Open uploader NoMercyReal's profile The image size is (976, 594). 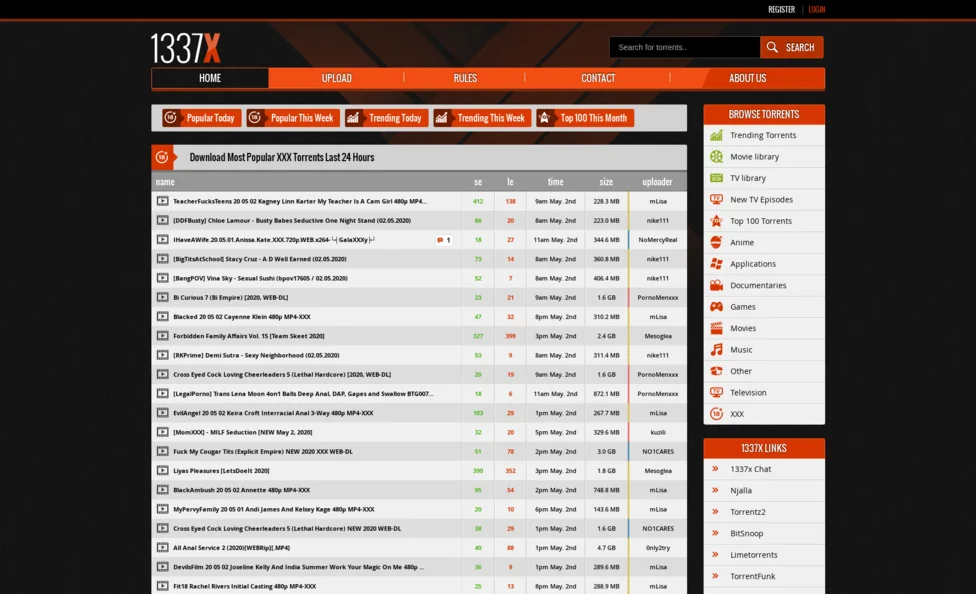658,240
